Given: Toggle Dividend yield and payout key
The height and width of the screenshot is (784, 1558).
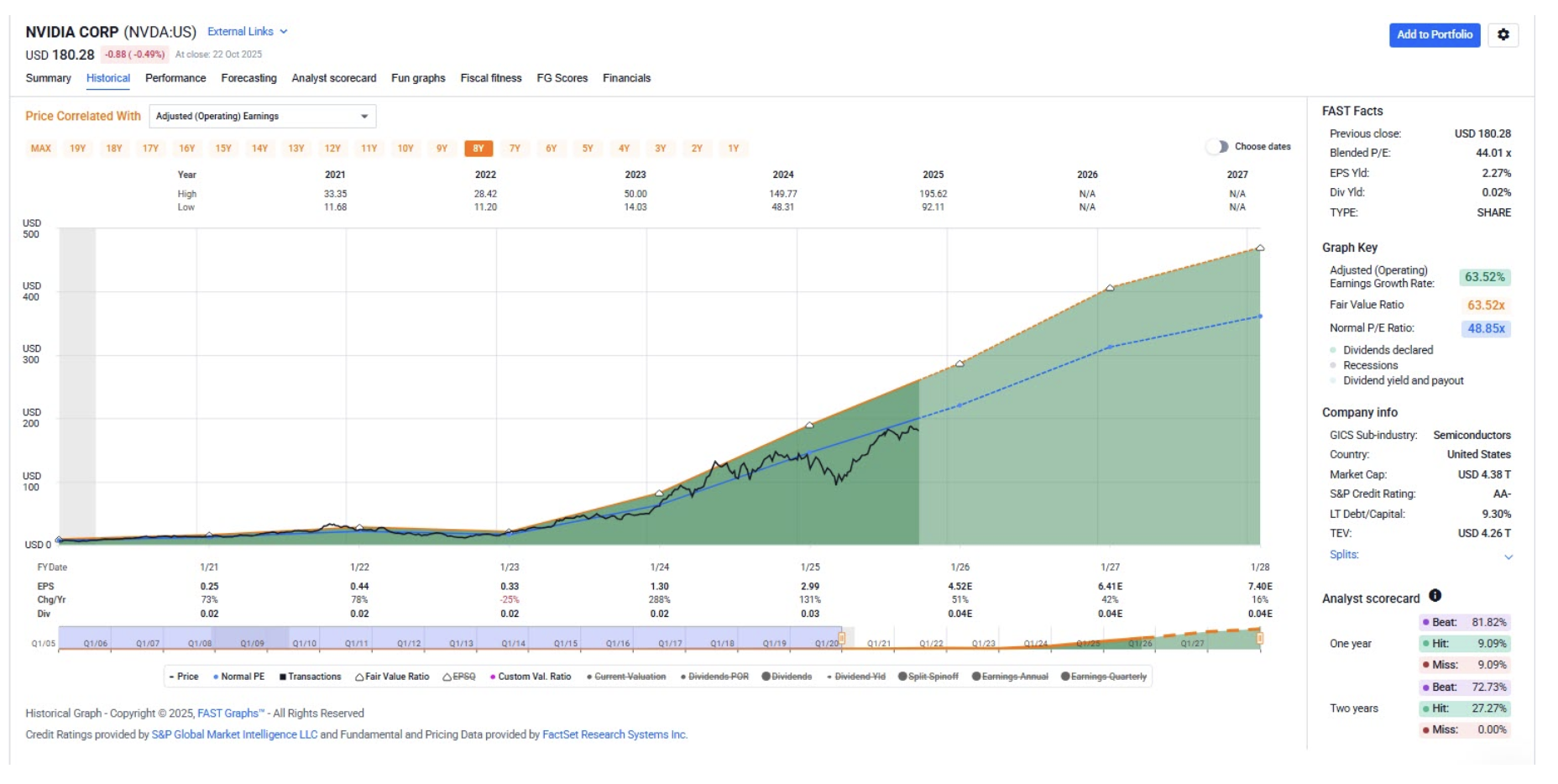Looking at the screenshot, I should pos(1397,380).
